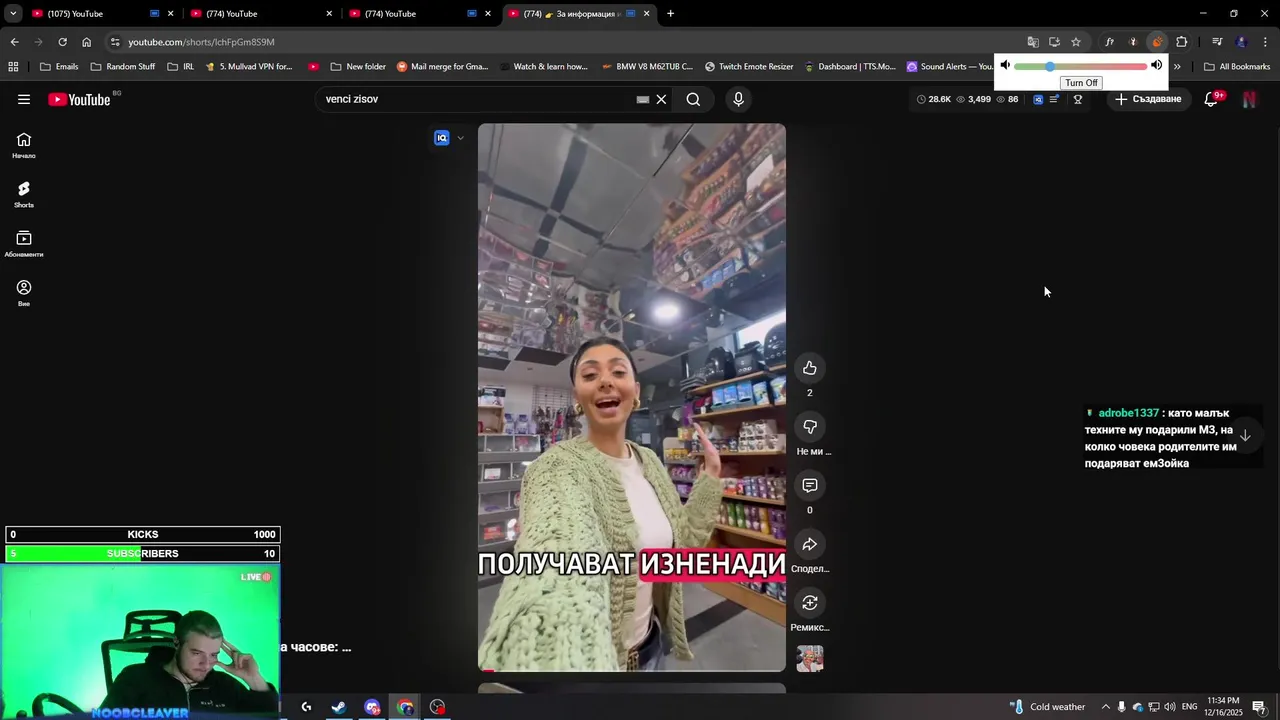Click the Turn Off button

tap(1081, 83)
